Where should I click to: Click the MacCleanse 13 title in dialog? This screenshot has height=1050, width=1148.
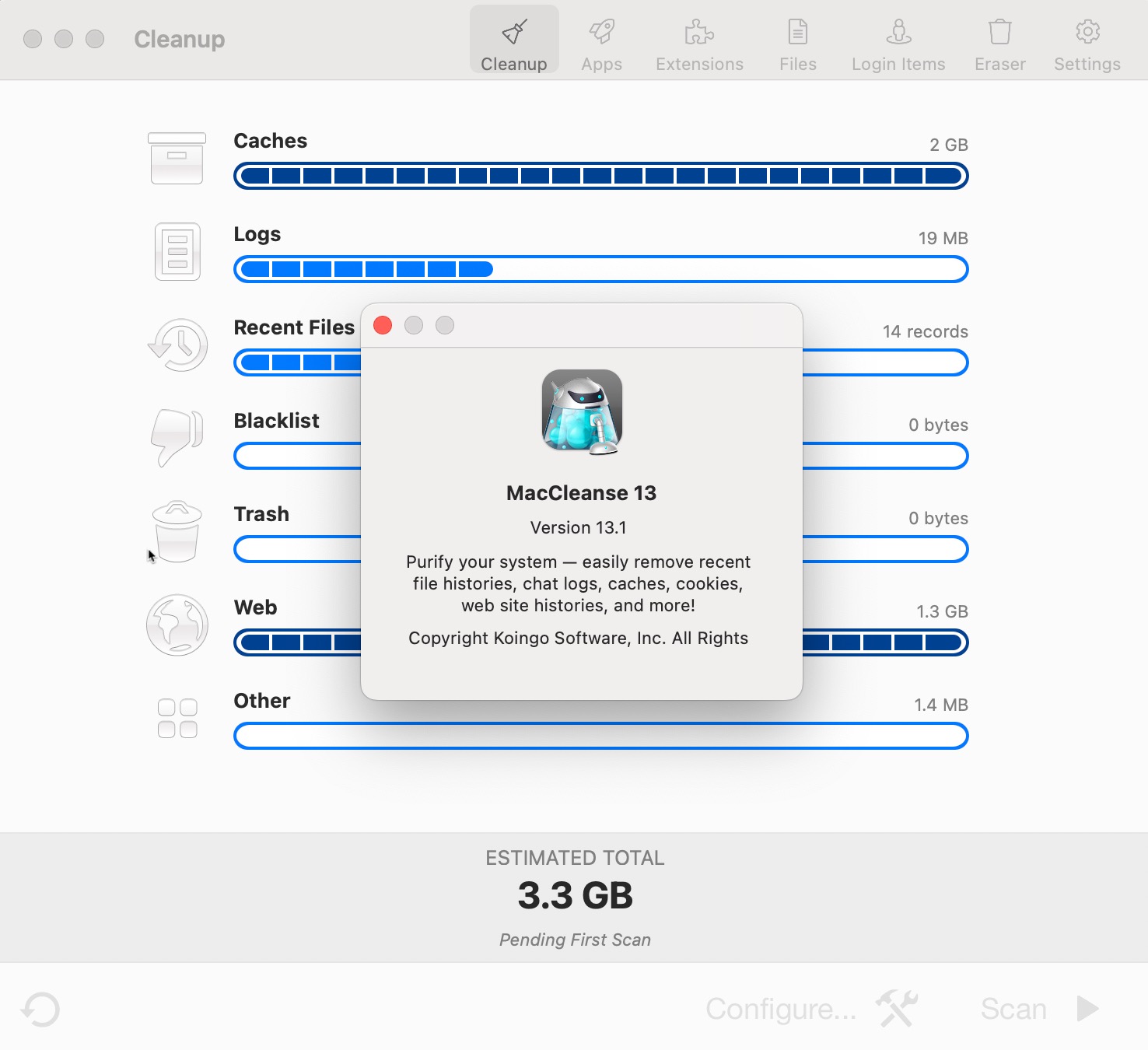pos(582,493)
